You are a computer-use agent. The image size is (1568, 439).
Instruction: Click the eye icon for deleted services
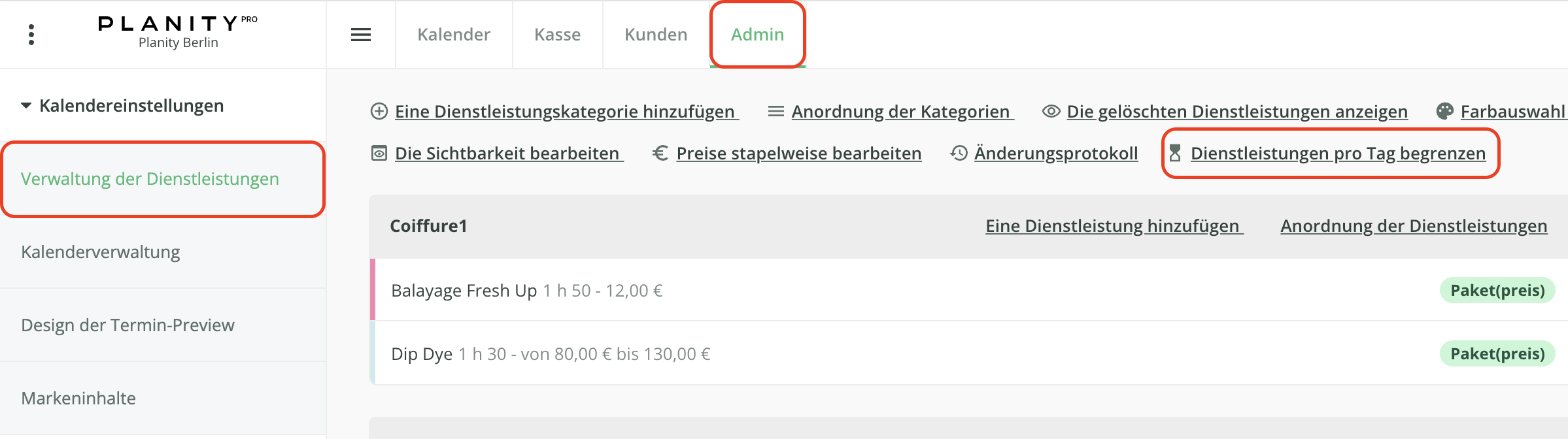[x=1051, y=111]
